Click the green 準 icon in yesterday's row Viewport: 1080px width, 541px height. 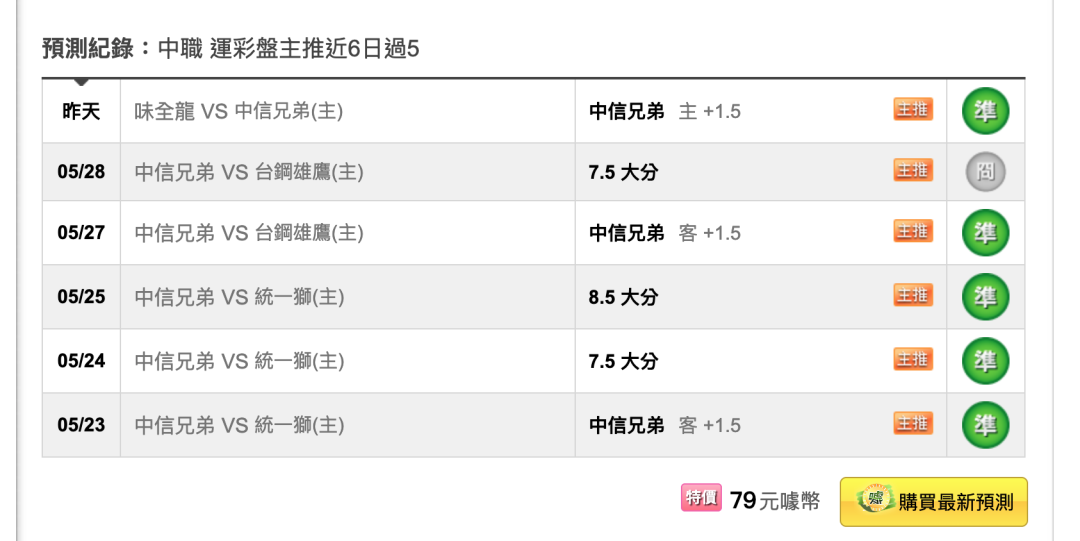(986, 111)
